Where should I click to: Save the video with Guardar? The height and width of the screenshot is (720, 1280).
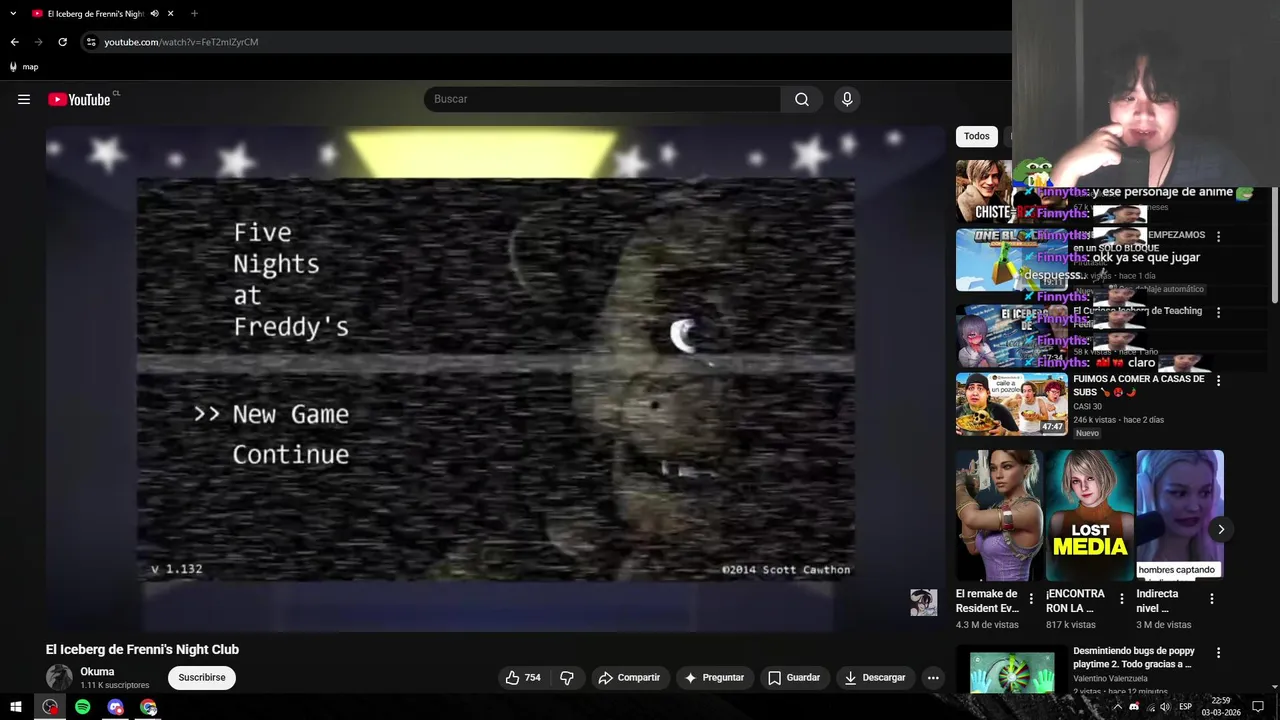pyautogui.click(x=794, y=677)
